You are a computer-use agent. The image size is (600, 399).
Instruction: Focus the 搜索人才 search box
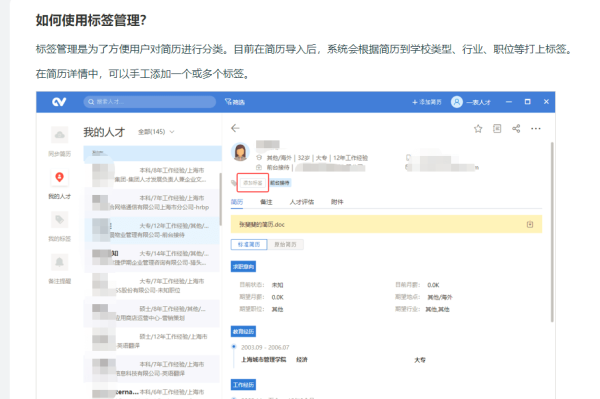point(150,102)
